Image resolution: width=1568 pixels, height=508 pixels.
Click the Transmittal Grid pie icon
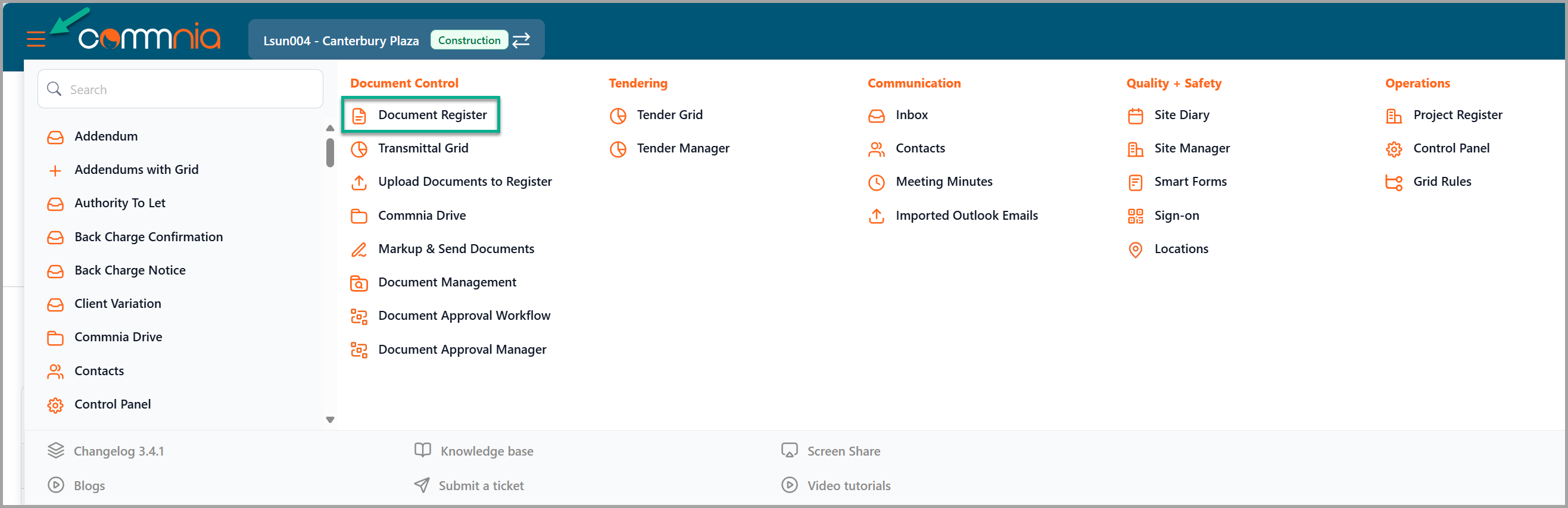359,149
